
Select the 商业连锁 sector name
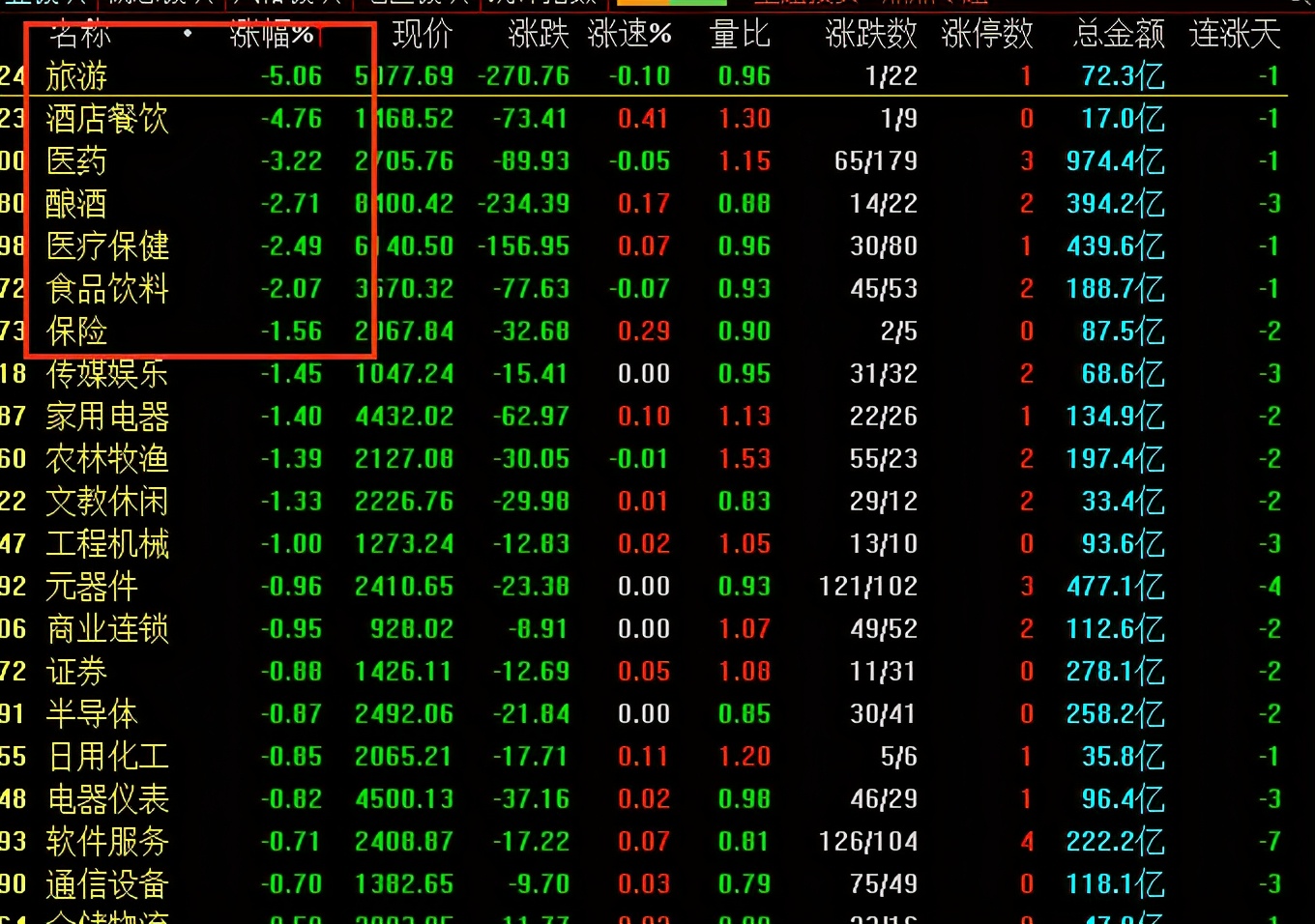107,628
